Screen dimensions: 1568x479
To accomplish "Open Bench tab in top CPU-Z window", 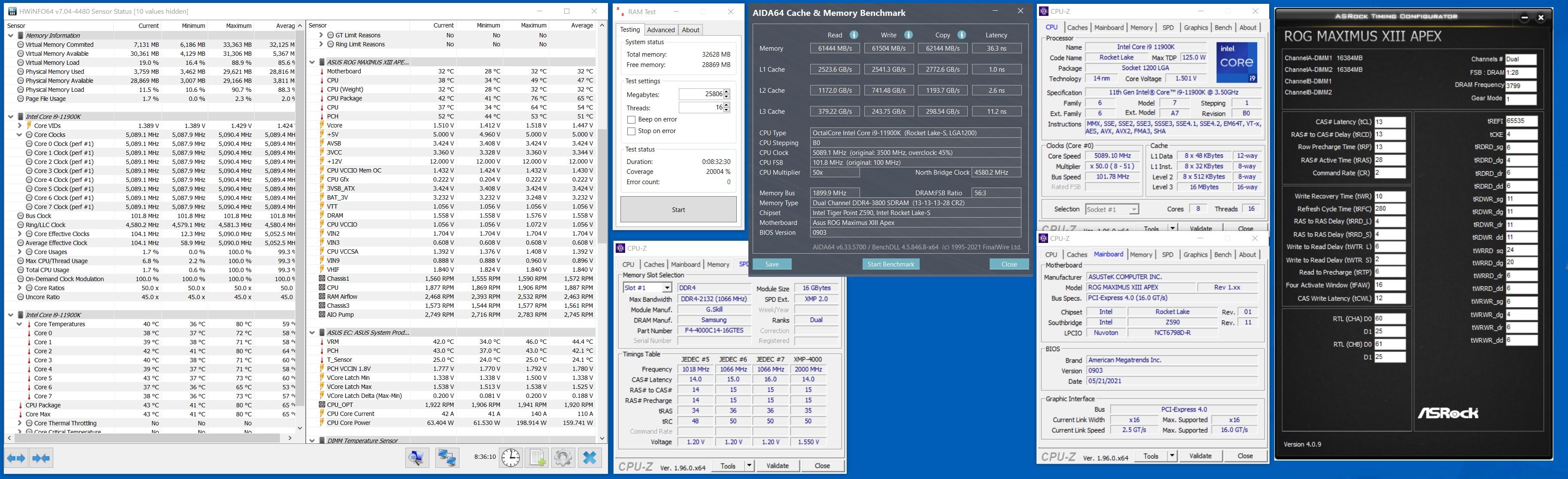I will pos(1223,27).
